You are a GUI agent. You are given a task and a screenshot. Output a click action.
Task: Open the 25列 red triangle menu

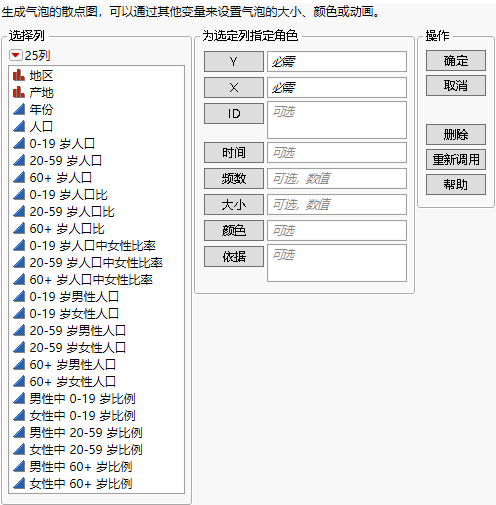click(x=16, y=55)
